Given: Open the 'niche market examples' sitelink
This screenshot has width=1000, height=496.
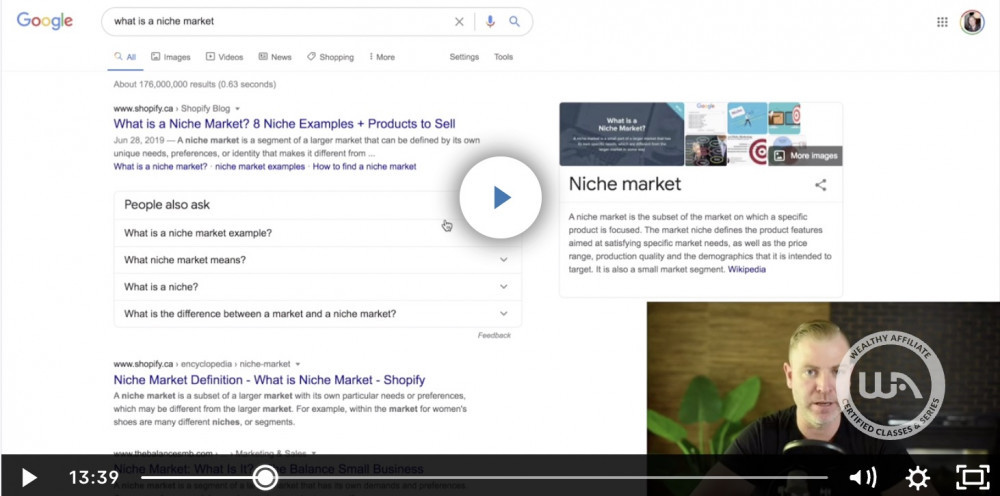Looking at the screenshot, I should (260, 166).
